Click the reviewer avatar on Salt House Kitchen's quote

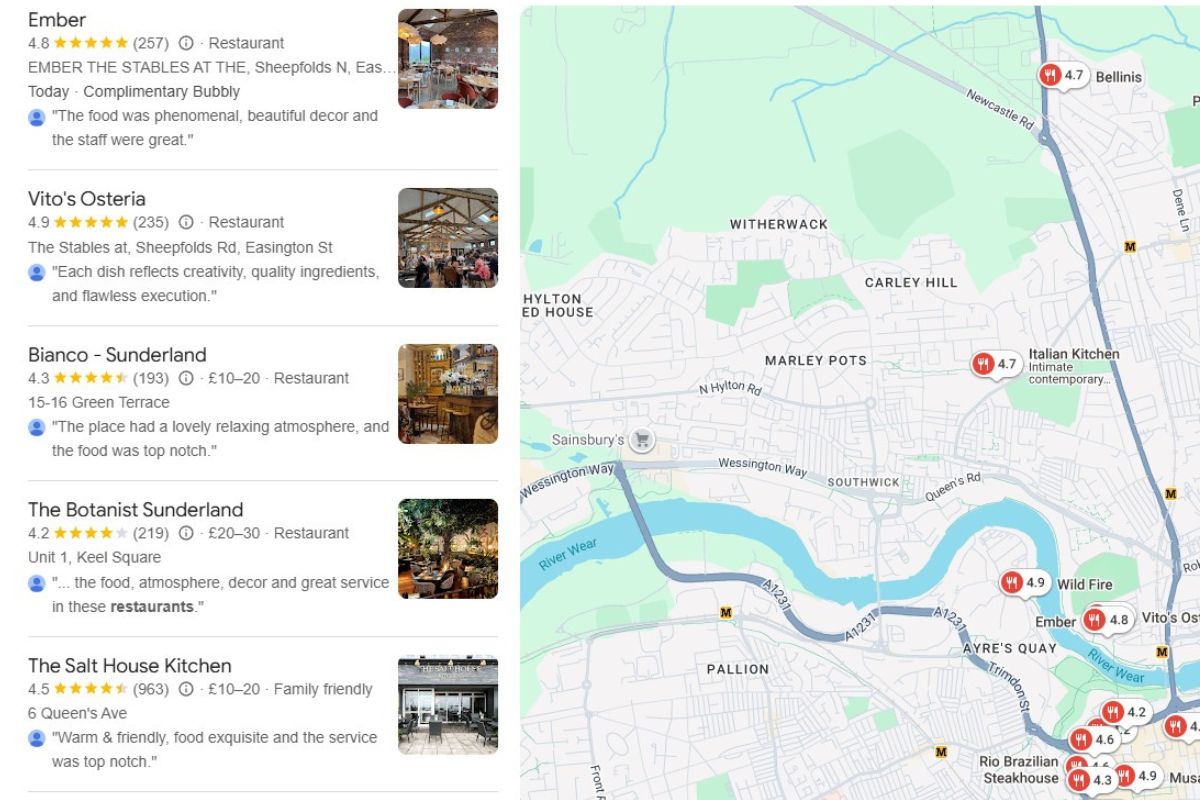(x=37, y=738)
